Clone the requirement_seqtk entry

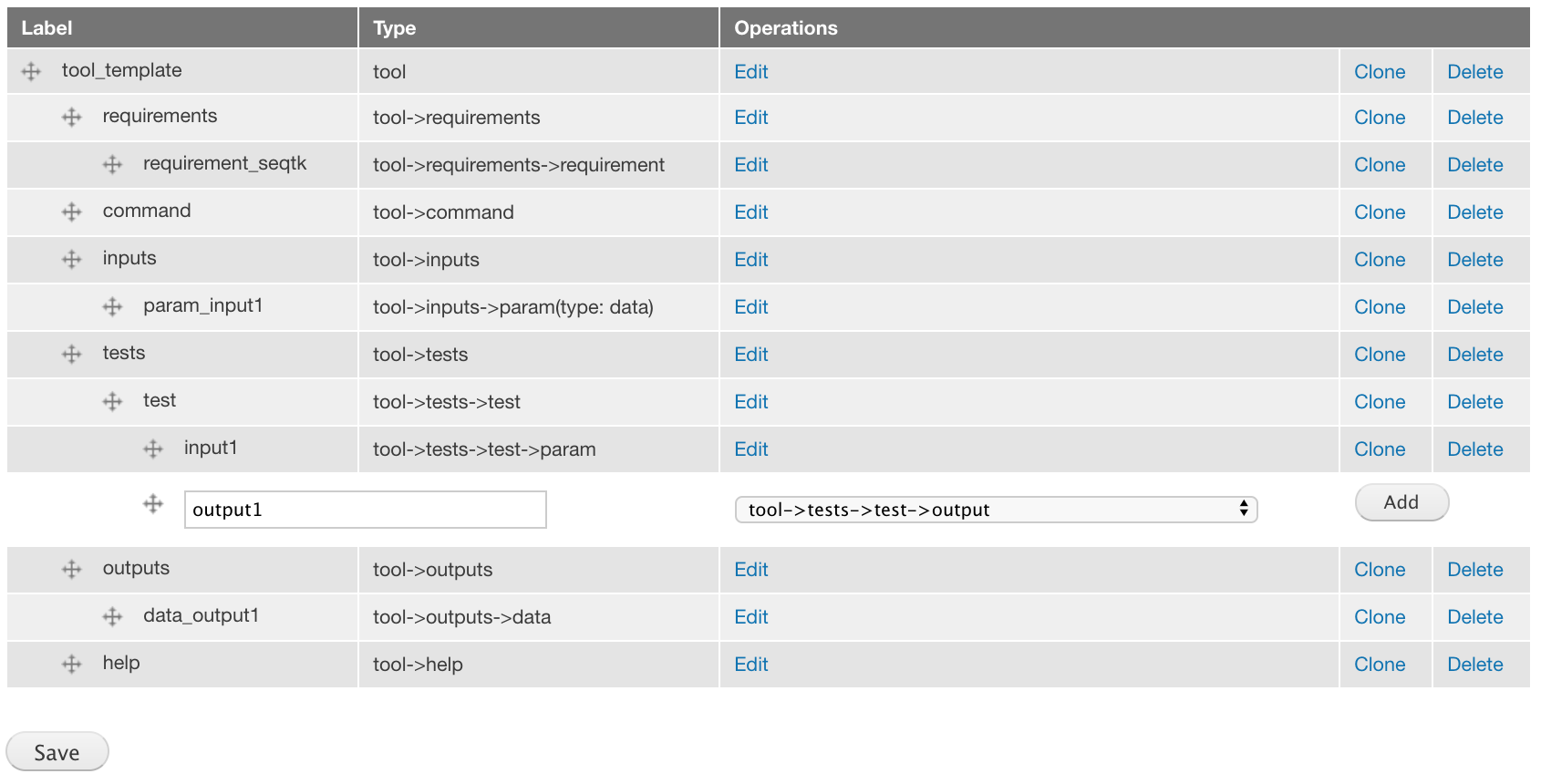point(1380,165)
